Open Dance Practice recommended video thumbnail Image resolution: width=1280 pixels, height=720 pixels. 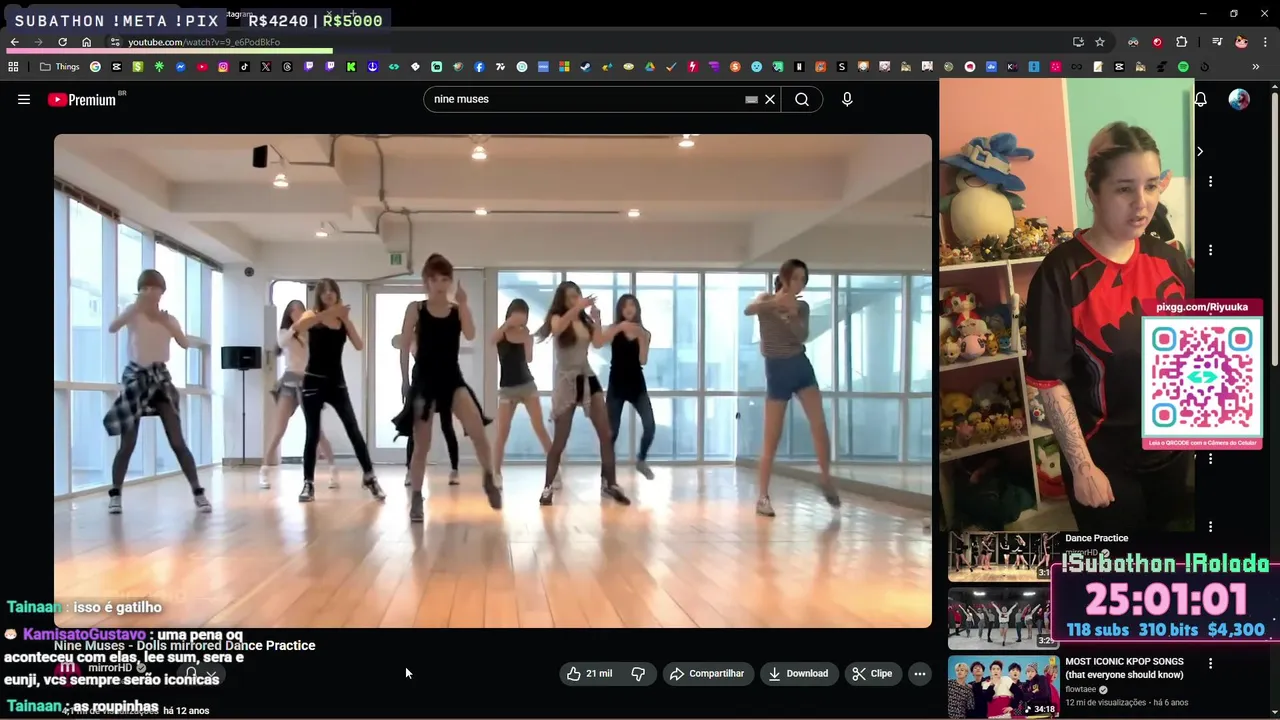(1002, 556)
